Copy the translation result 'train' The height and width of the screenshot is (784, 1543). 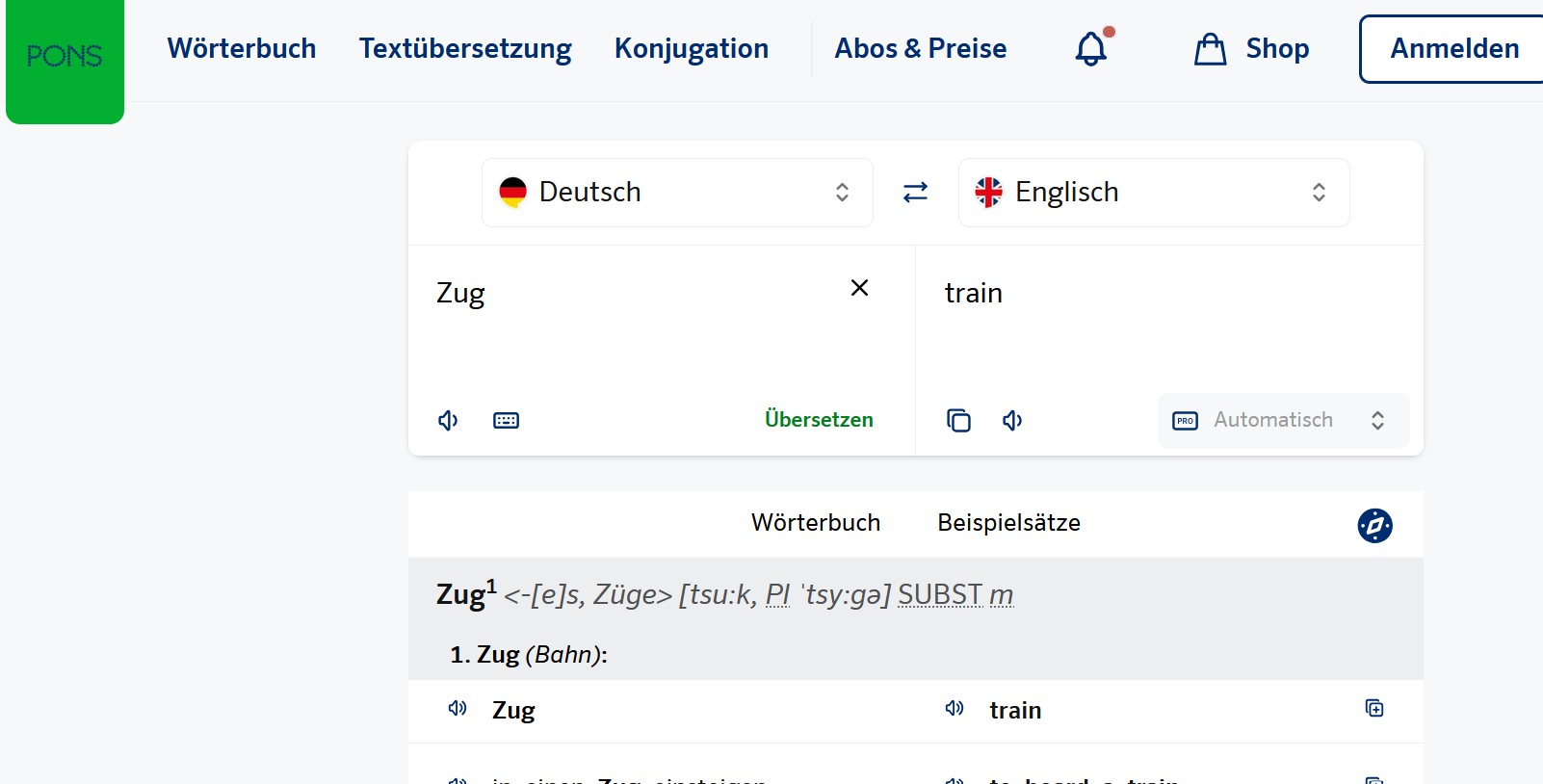[958, 420]
